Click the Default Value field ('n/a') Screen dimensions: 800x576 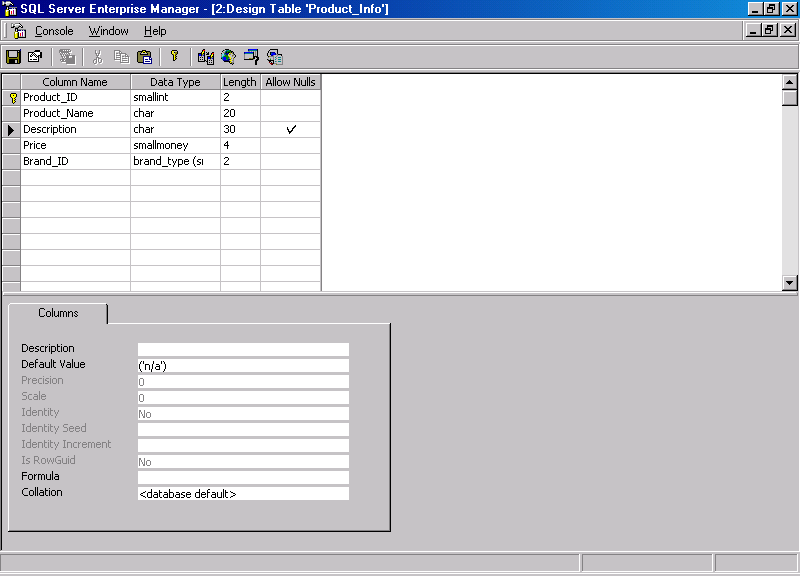243,365
